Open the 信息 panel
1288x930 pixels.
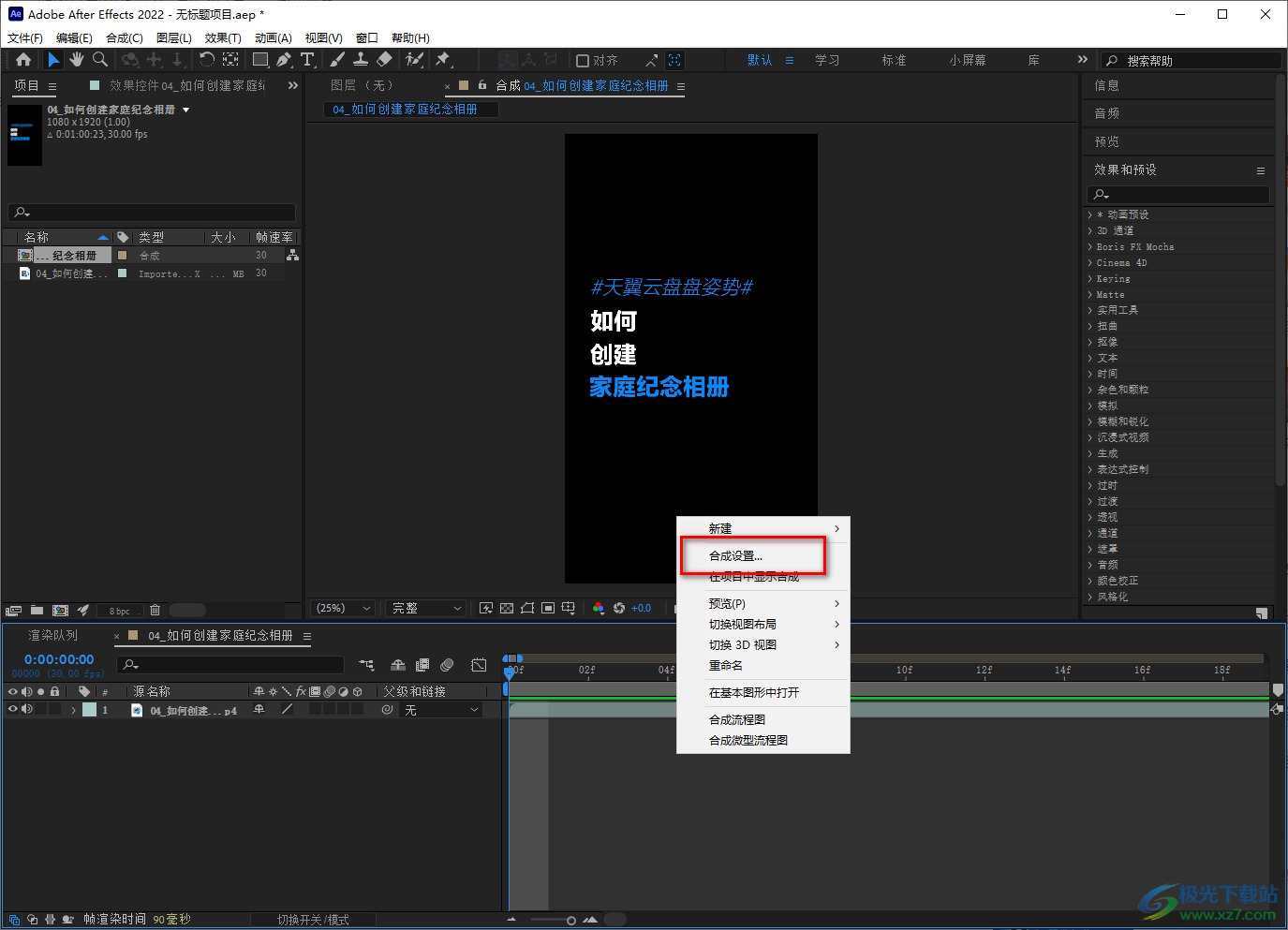pos(1107,86)
